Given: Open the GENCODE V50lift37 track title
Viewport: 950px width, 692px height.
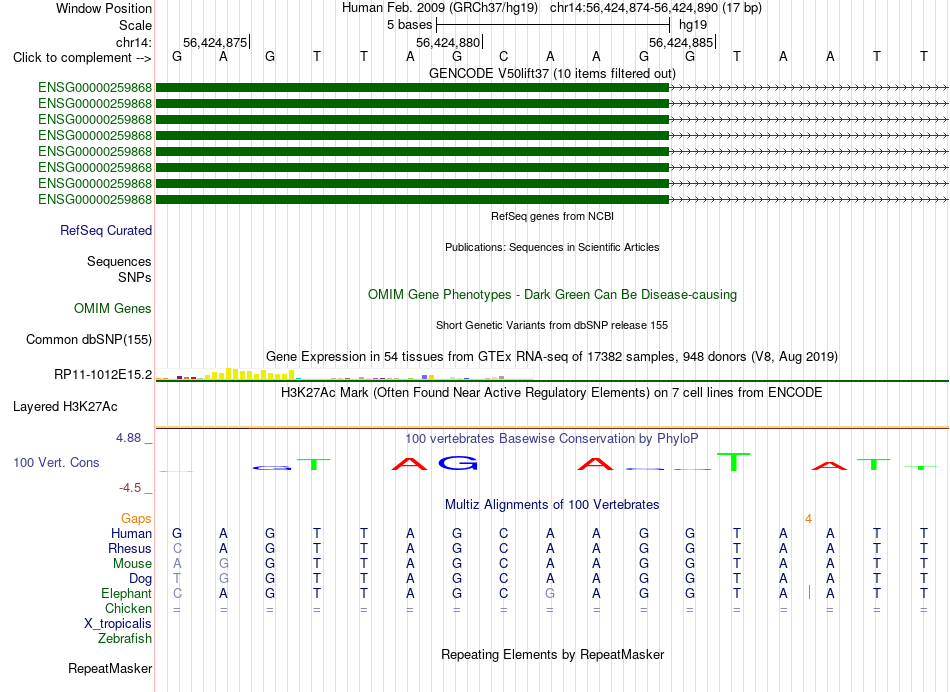Looking at the screenshot, I should pyautogui.click(x=552, y=73).
